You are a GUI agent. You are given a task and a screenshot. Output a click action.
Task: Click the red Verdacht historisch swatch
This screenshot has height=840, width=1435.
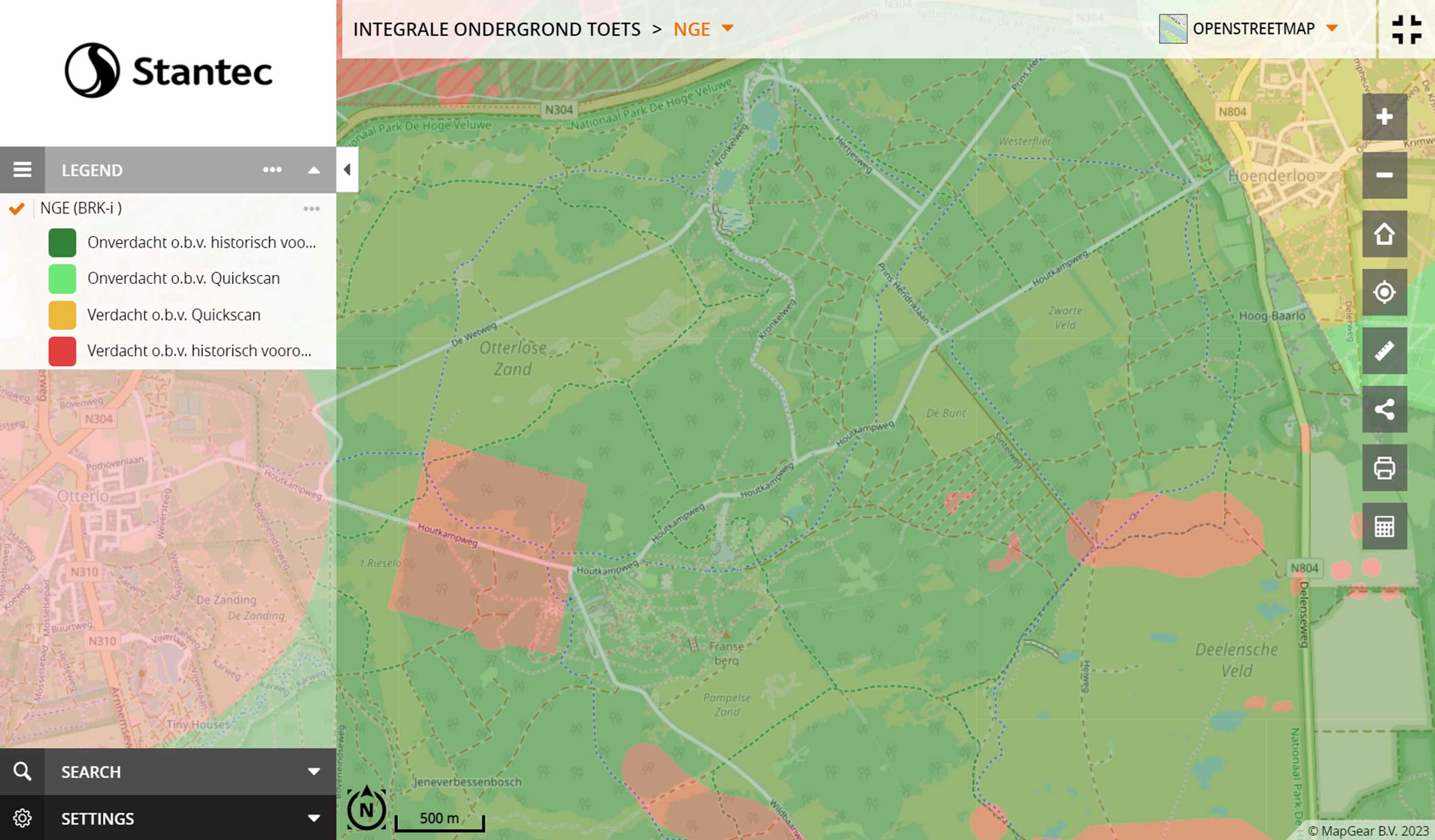pos(62,351)
